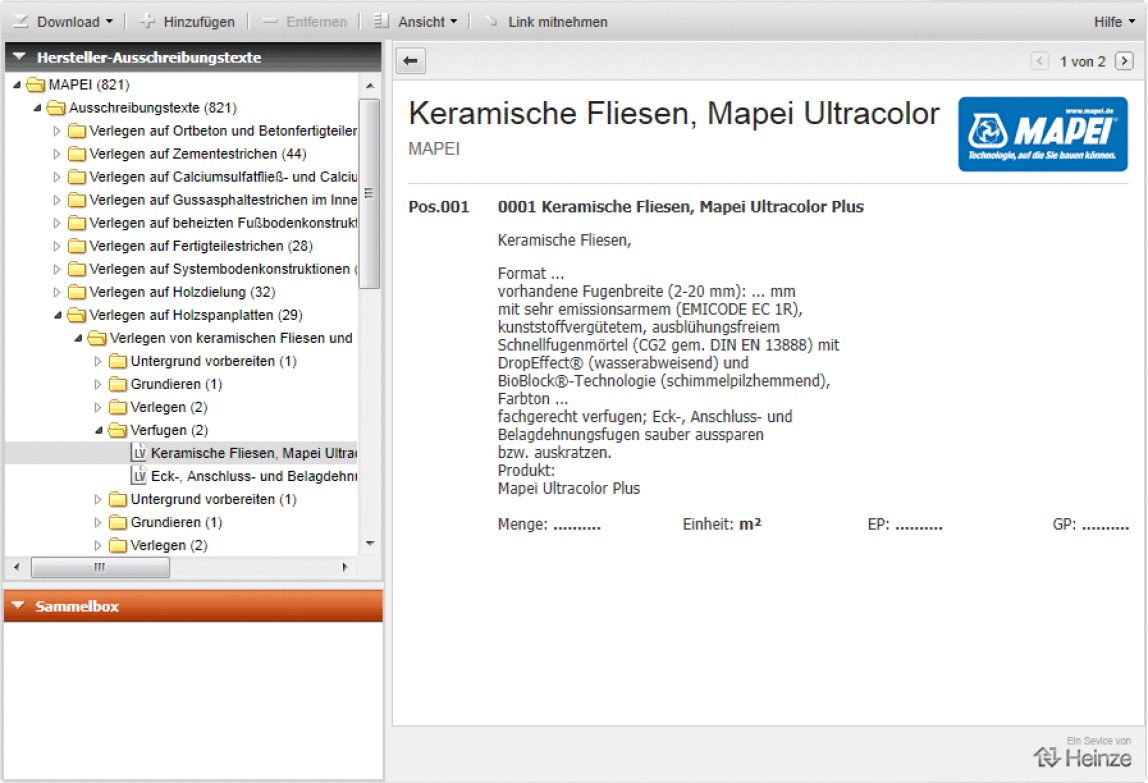1148x783 pixels.
Task: Open Keramische Fliesen, Mapei Ultracolor item
Action: point(254,453)
